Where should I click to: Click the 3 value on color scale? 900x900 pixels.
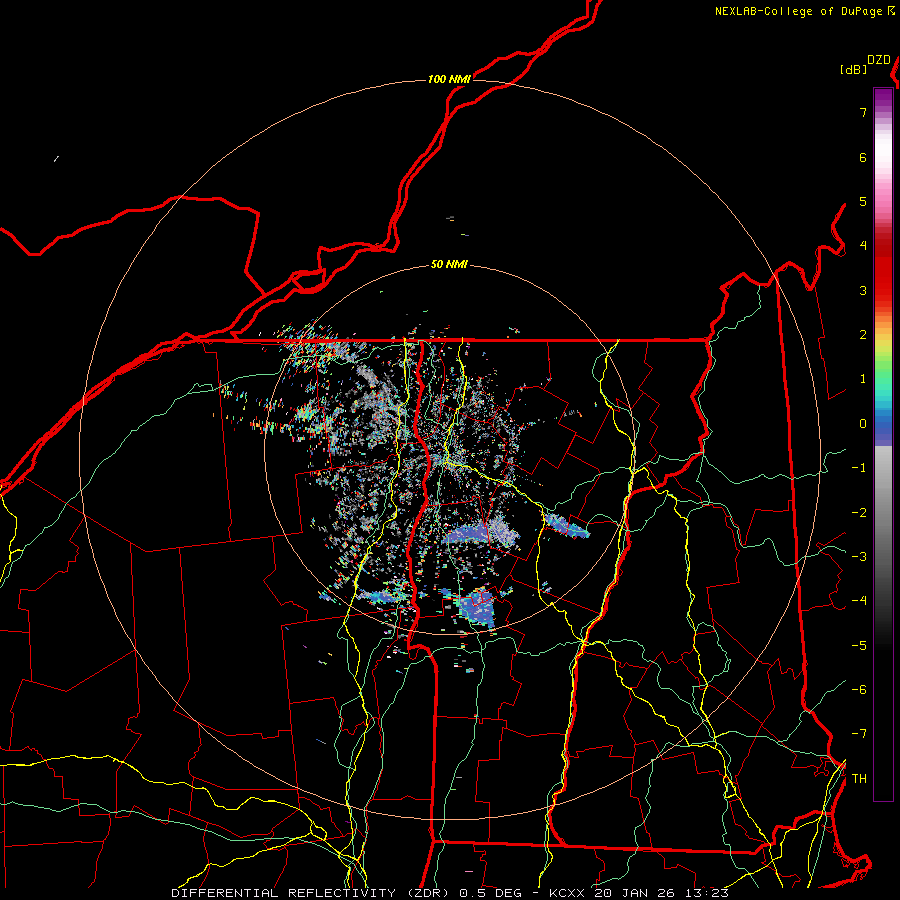[x=863, y=290]
